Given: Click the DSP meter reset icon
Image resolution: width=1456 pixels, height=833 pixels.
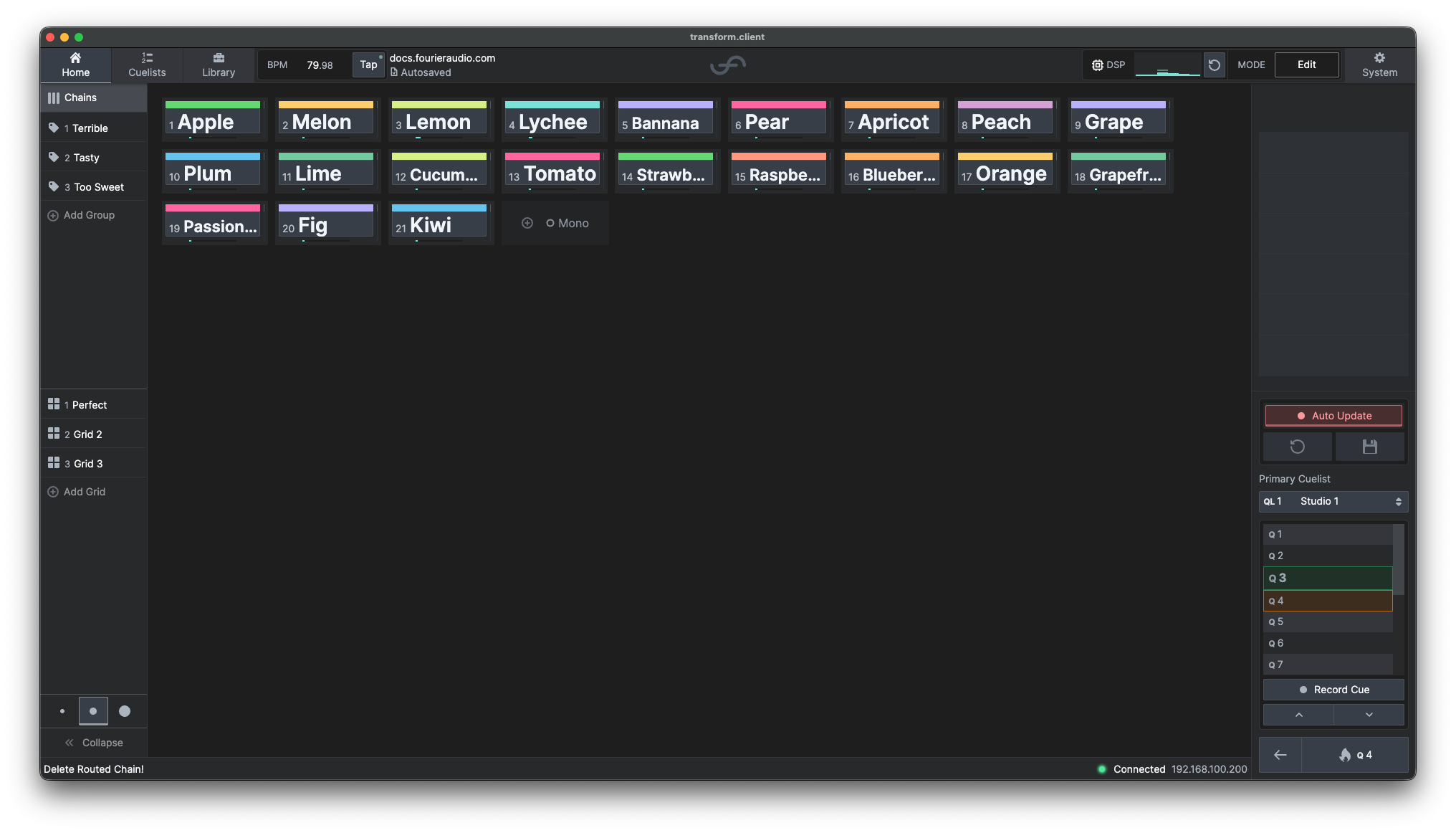Looking at the screenshot, I should pyautogui.click(x=1215, y=65).
